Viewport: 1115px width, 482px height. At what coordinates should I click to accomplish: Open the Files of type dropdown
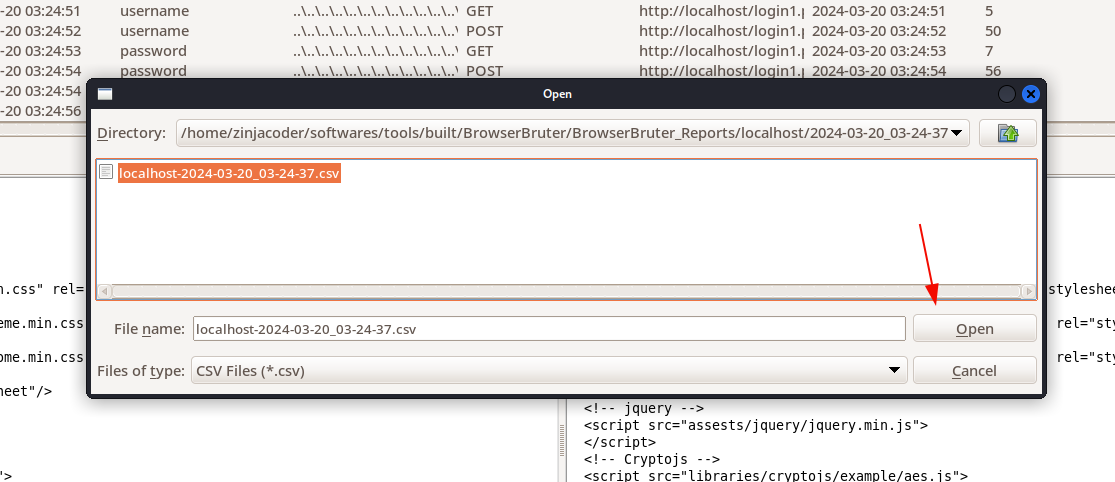(549, 370)
